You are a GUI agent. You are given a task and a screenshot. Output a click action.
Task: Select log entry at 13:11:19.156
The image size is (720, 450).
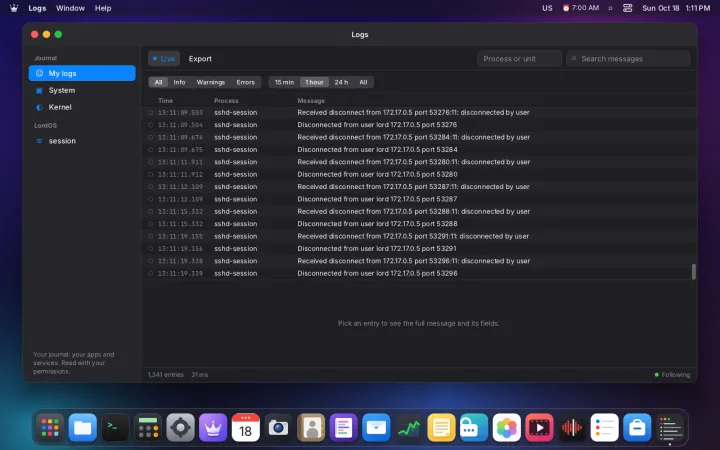(x=419, y=249)
